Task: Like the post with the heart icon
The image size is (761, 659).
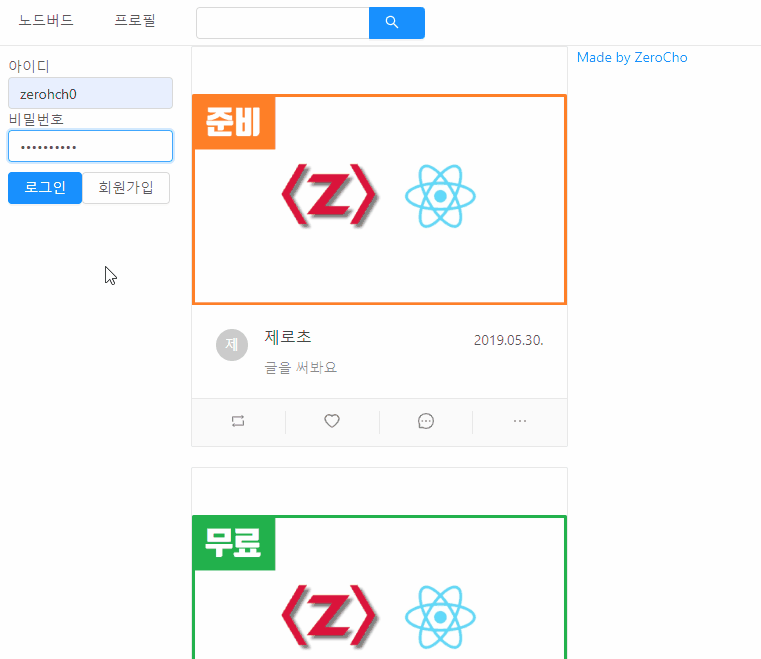Action: (x=332, y=421)
